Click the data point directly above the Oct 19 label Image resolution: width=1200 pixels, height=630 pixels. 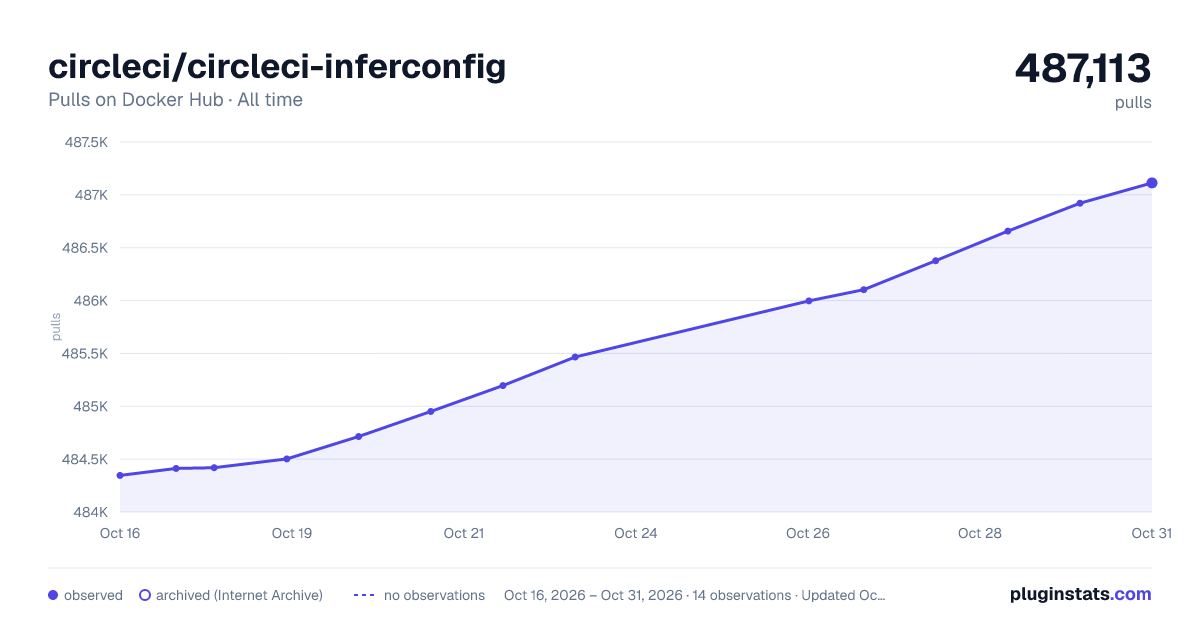[x=287, y=459]
